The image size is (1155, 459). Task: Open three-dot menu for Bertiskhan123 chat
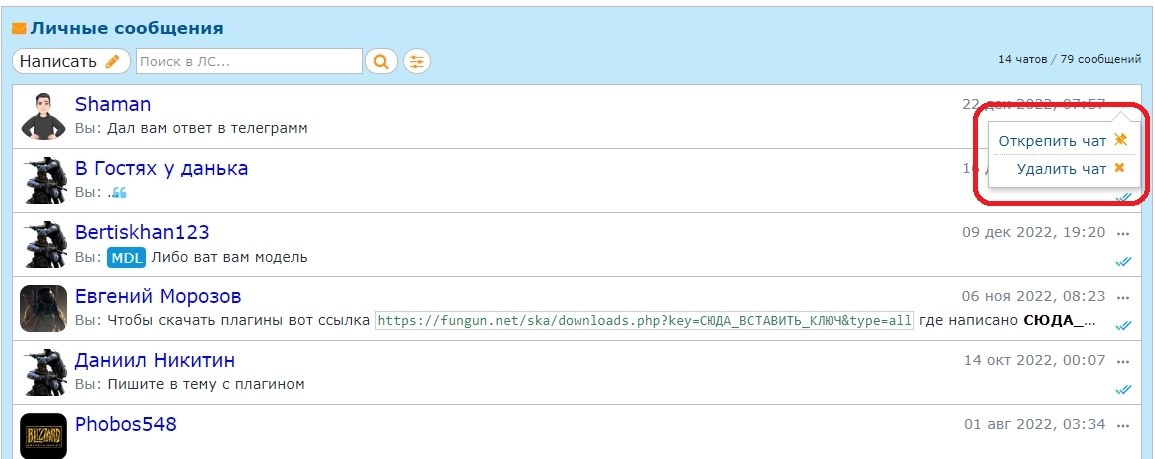pyautogui.click(x=1123, y=234)
